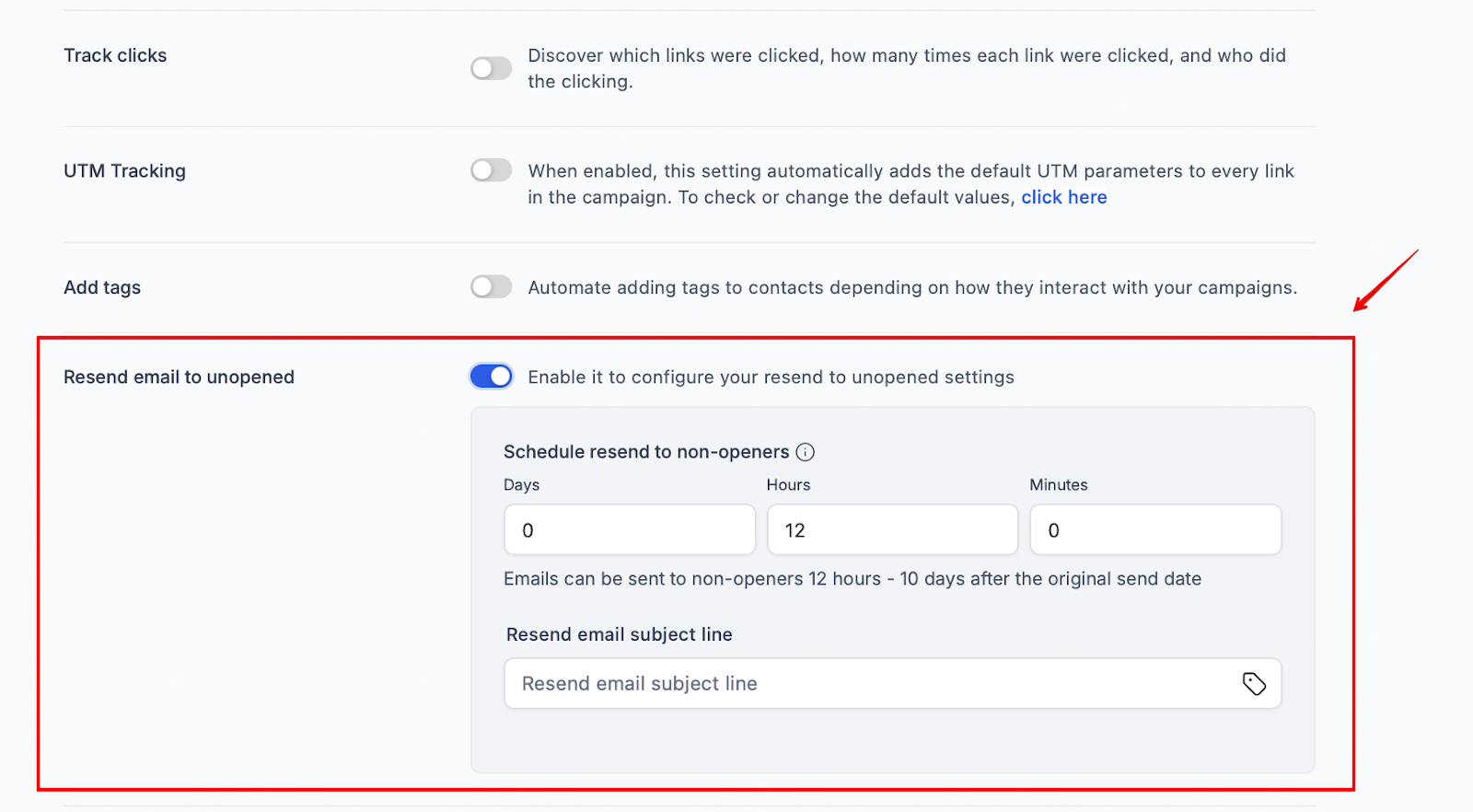Enable the Add tags toggle
Image resolution: width=1473 pixels, height=812 pixels.
[x=491, y=287]
